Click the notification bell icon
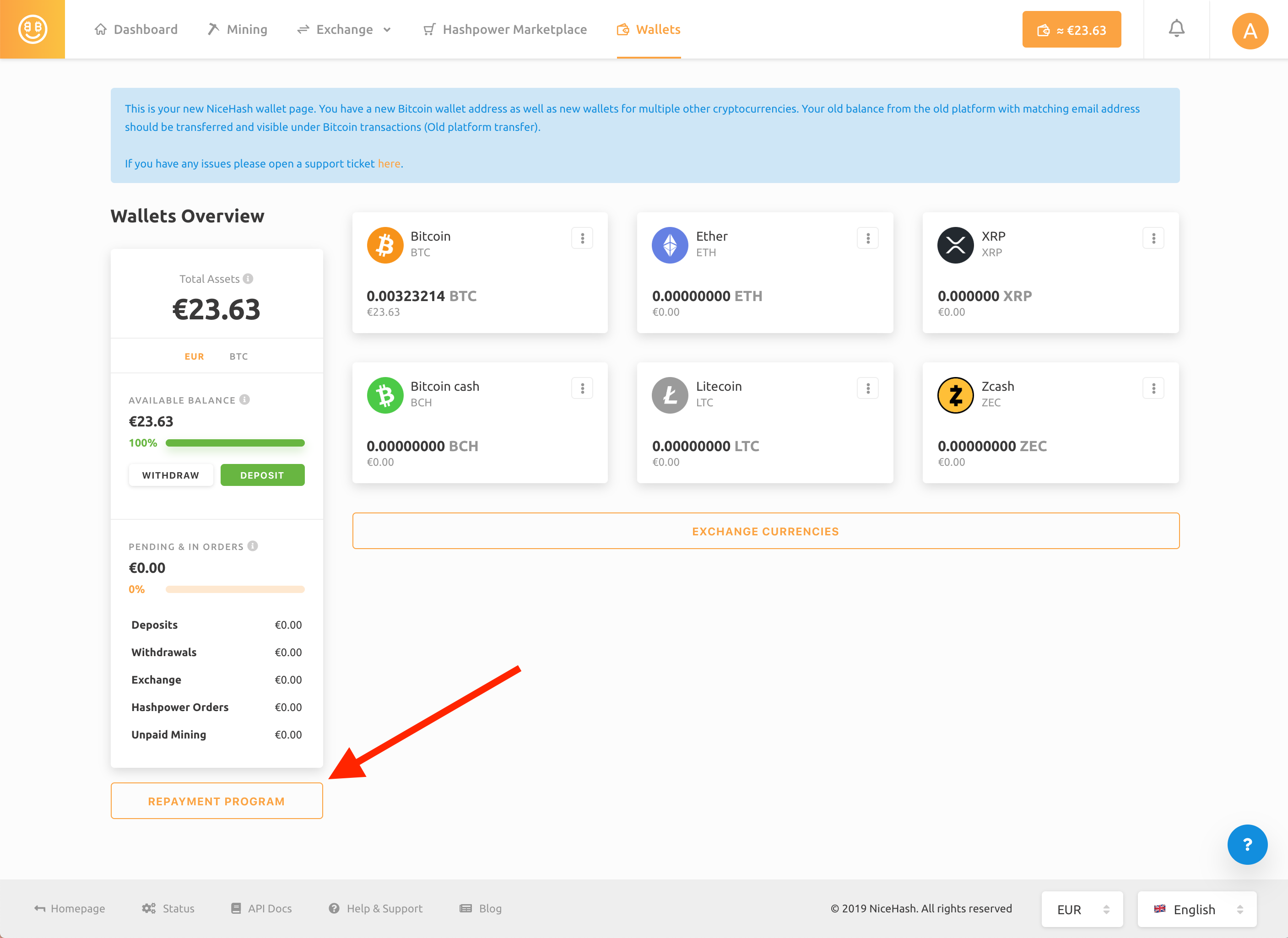Image resolution: width=1288 pixels, height=938 pixels. (x=1176, y=29)
